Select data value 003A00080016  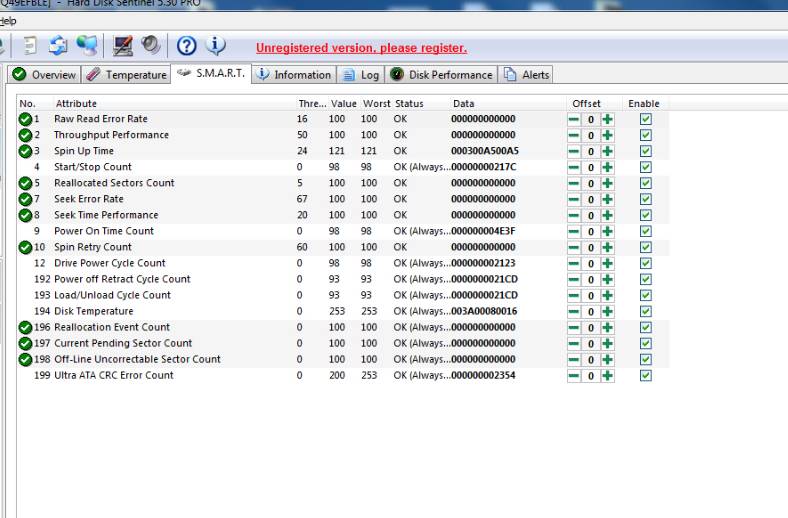point(484,312)
